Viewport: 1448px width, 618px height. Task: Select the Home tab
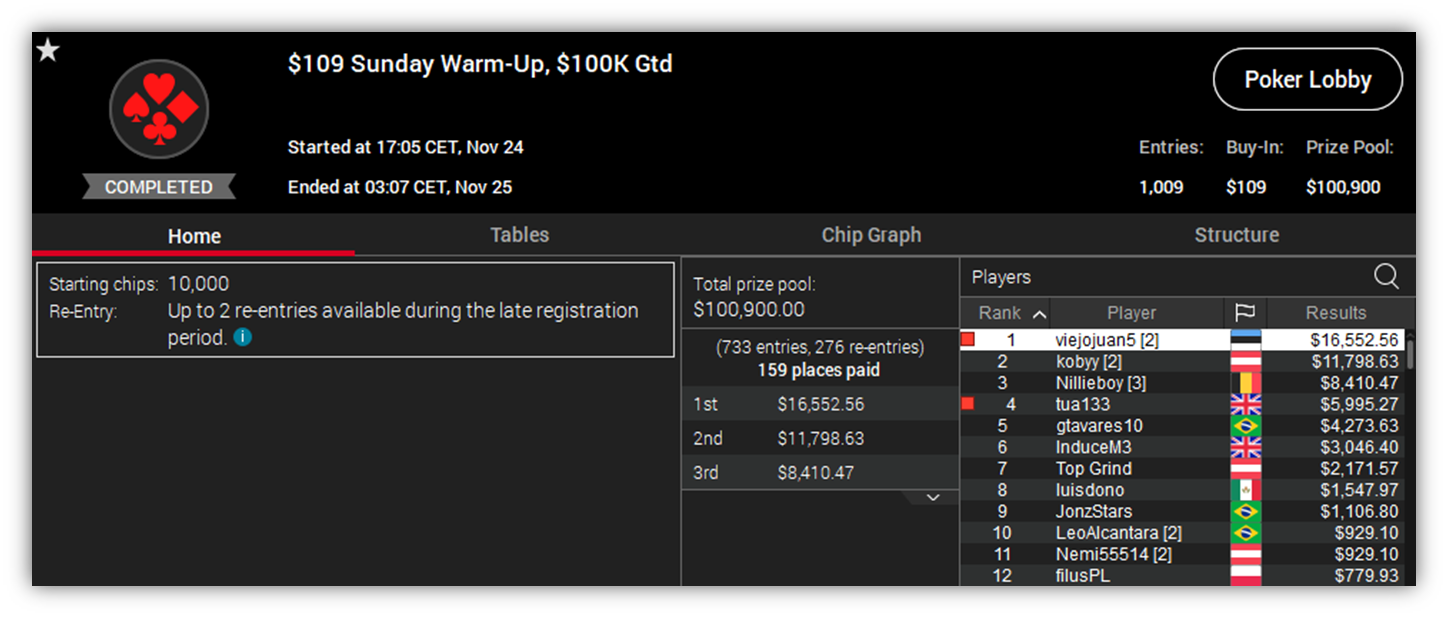tap(194, 236)
